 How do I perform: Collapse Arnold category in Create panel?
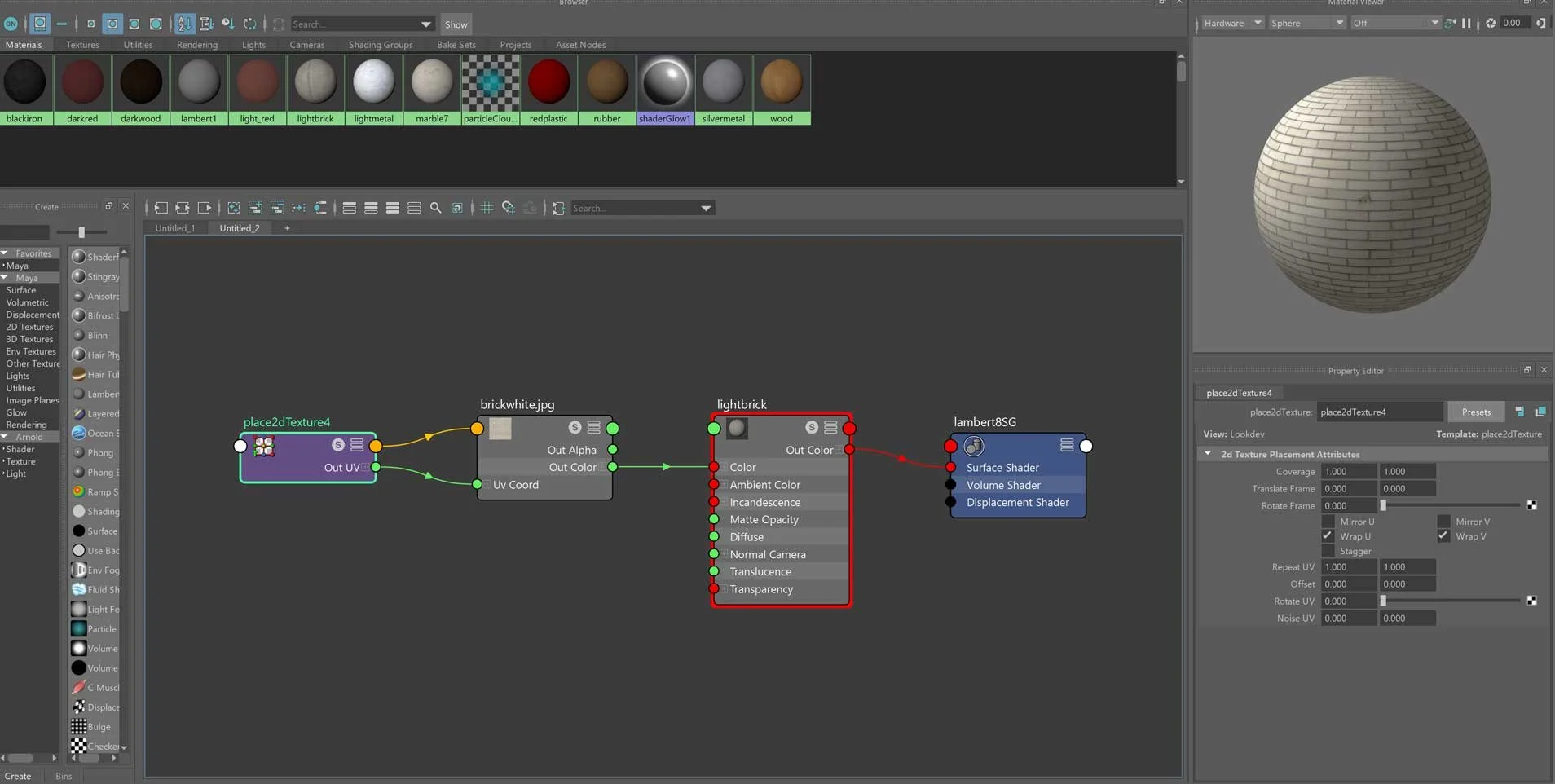(x=5, y=437)
